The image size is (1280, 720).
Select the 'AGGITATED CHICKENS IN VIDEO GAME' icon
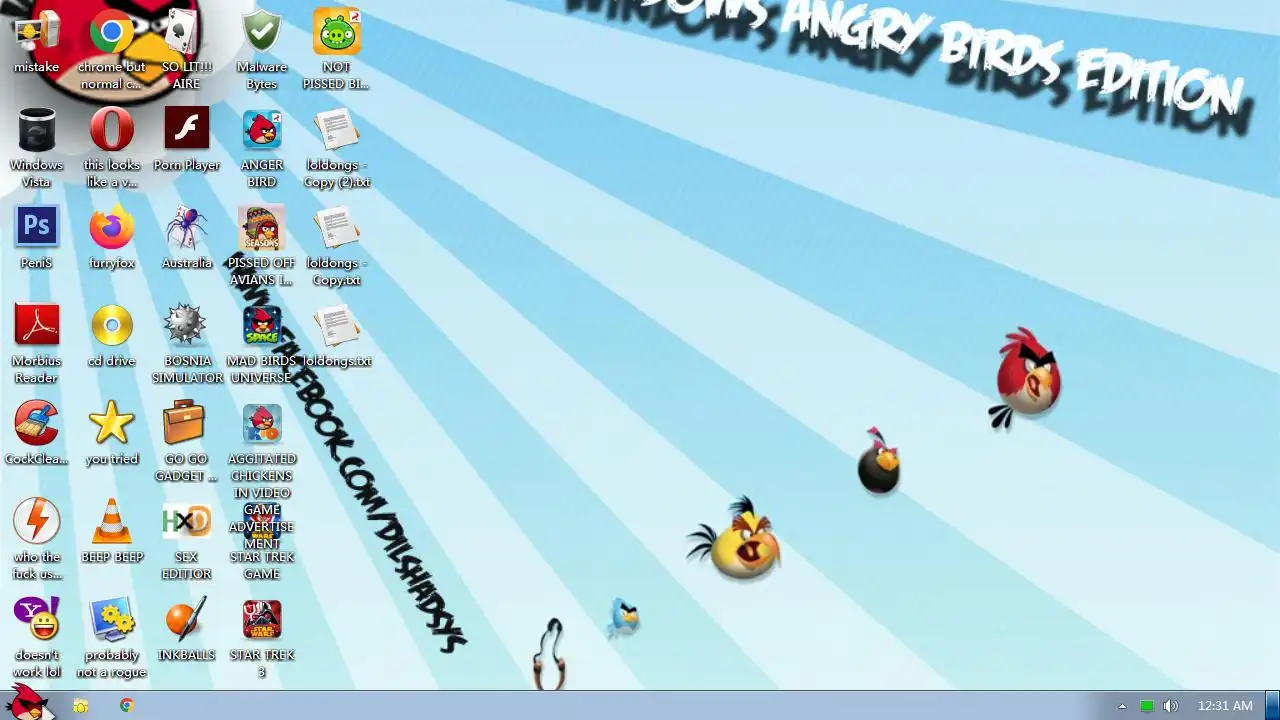261,424
